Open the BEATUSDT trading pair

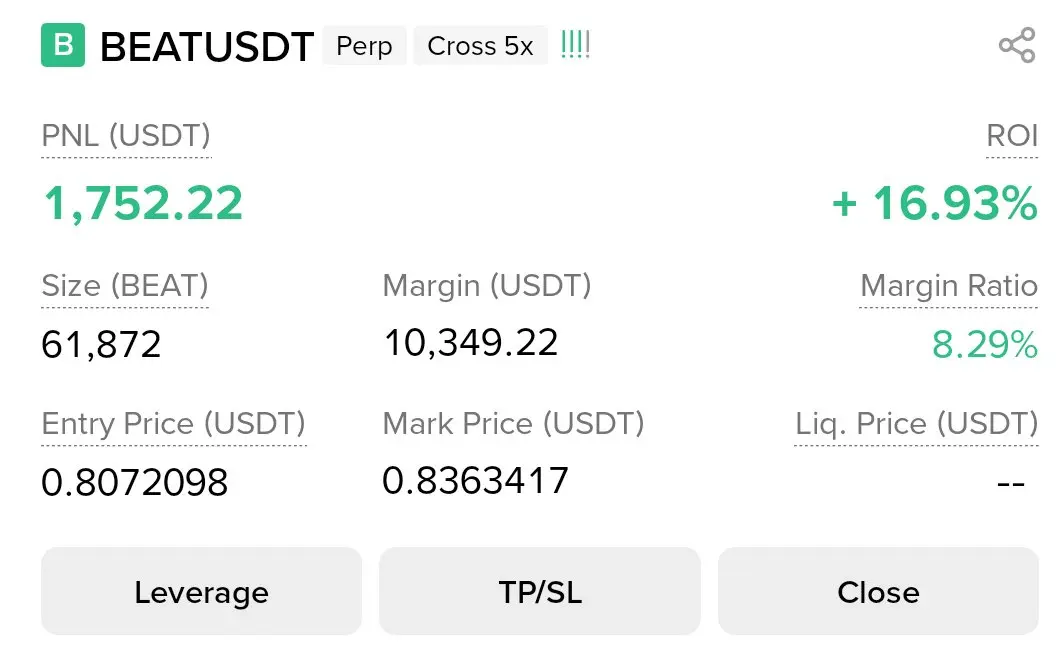[207, 47]
